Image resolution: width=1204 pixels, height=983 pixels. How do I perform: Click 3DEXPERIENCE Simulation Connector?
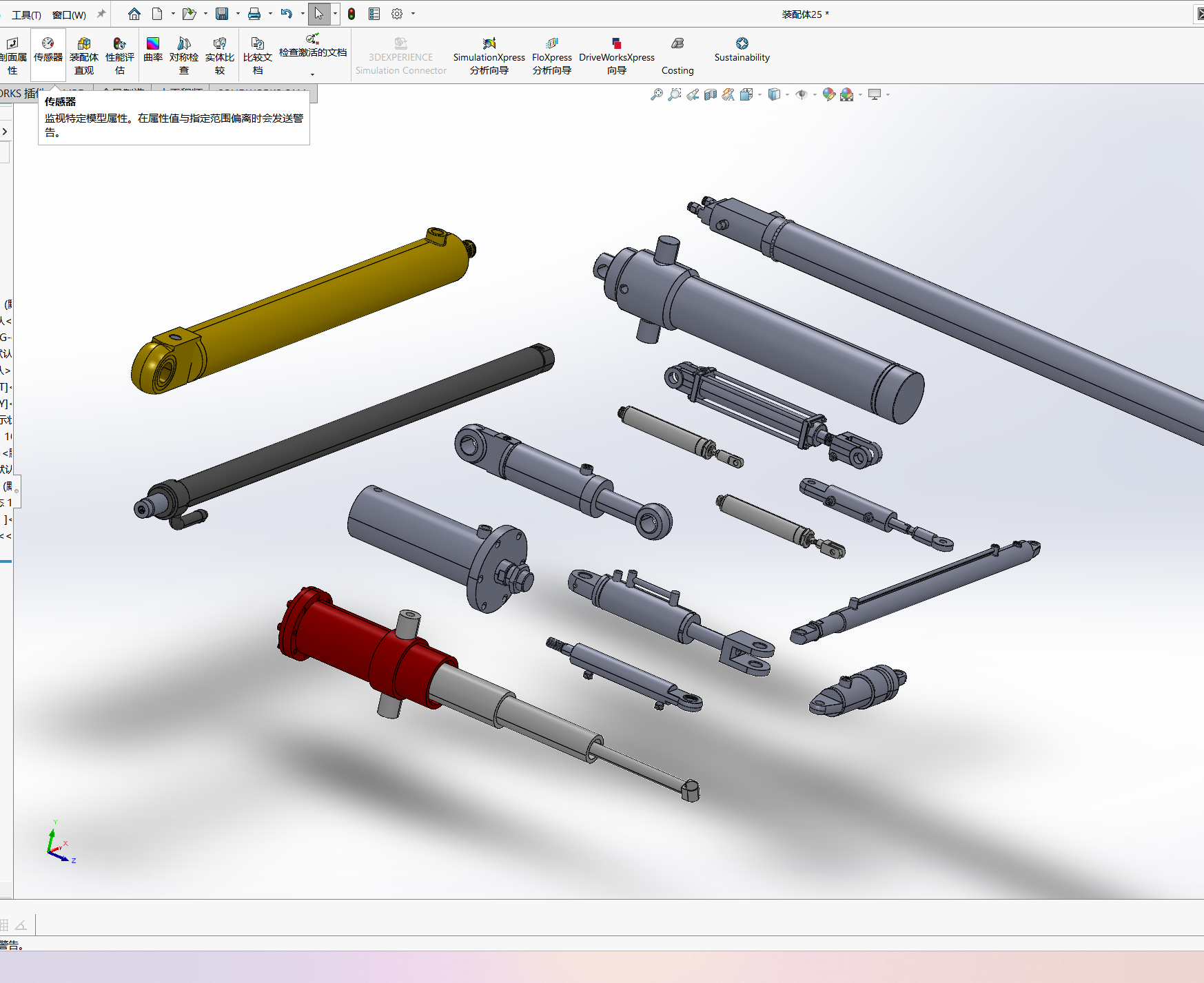click(401, 56)
